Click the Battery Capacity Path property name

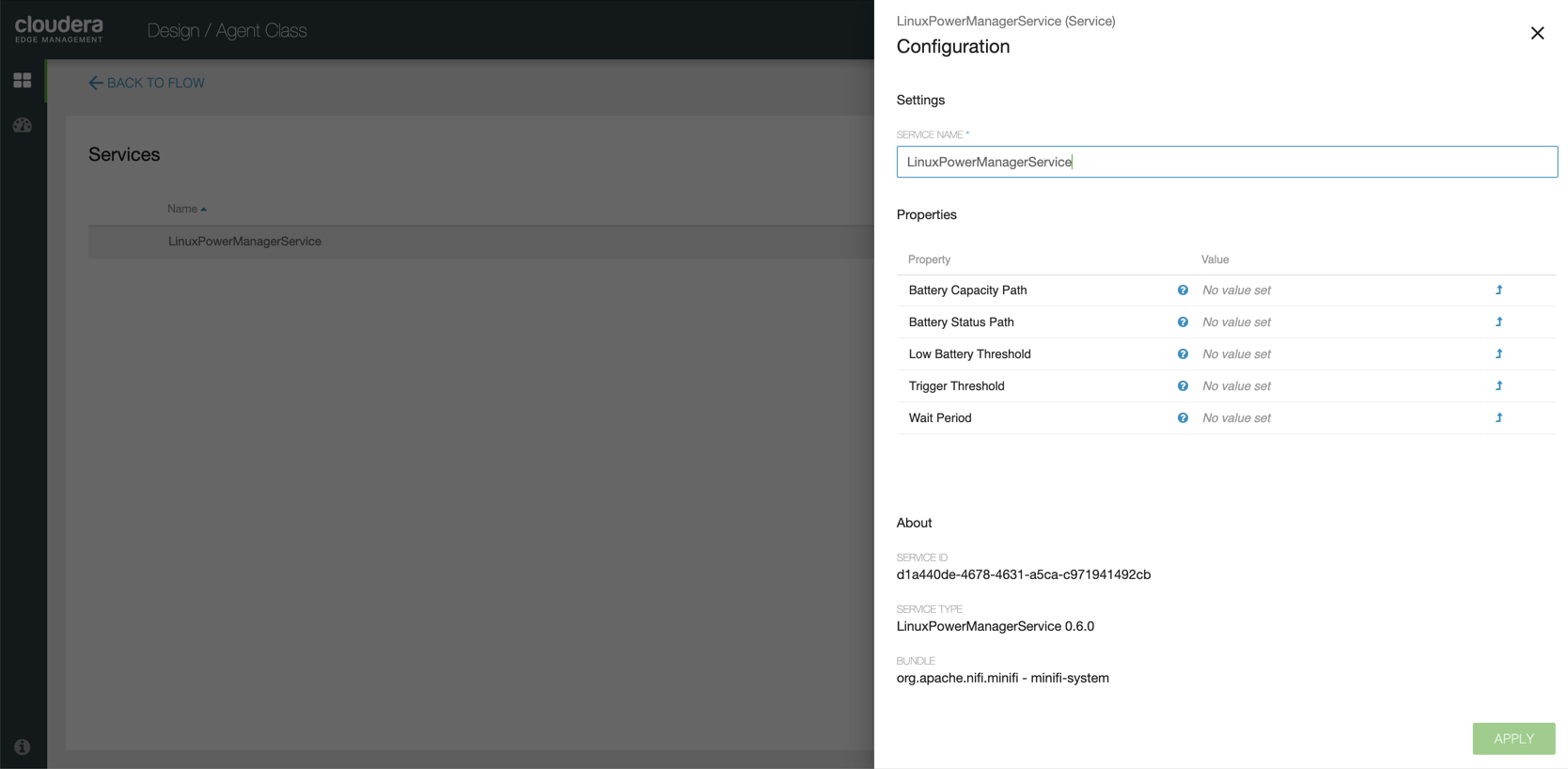(x=967, y=290)
